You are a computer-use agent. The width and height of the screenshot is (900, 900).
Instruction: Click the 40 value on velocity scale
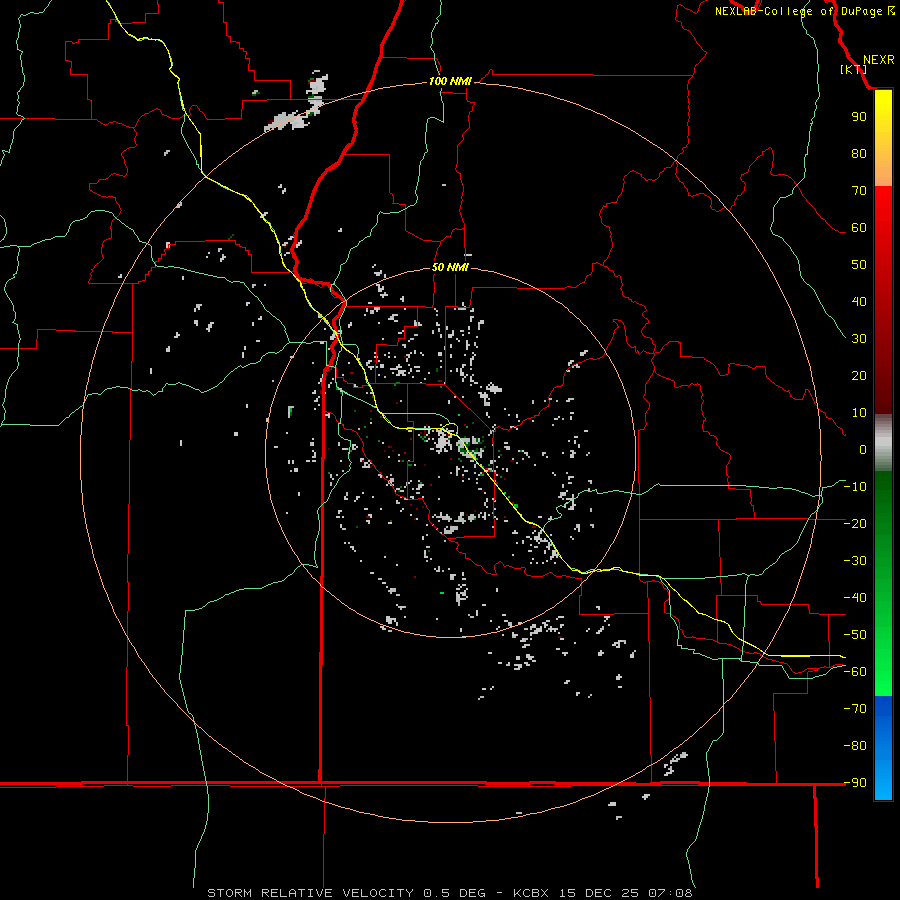[859, 301]
